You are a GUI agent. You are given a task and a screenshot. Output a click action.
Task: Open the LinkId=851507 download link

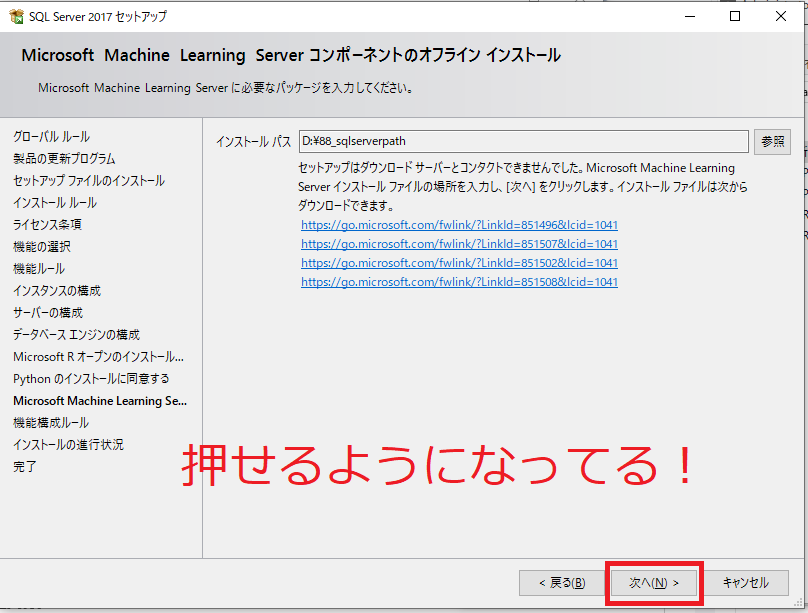pos(459,244)
